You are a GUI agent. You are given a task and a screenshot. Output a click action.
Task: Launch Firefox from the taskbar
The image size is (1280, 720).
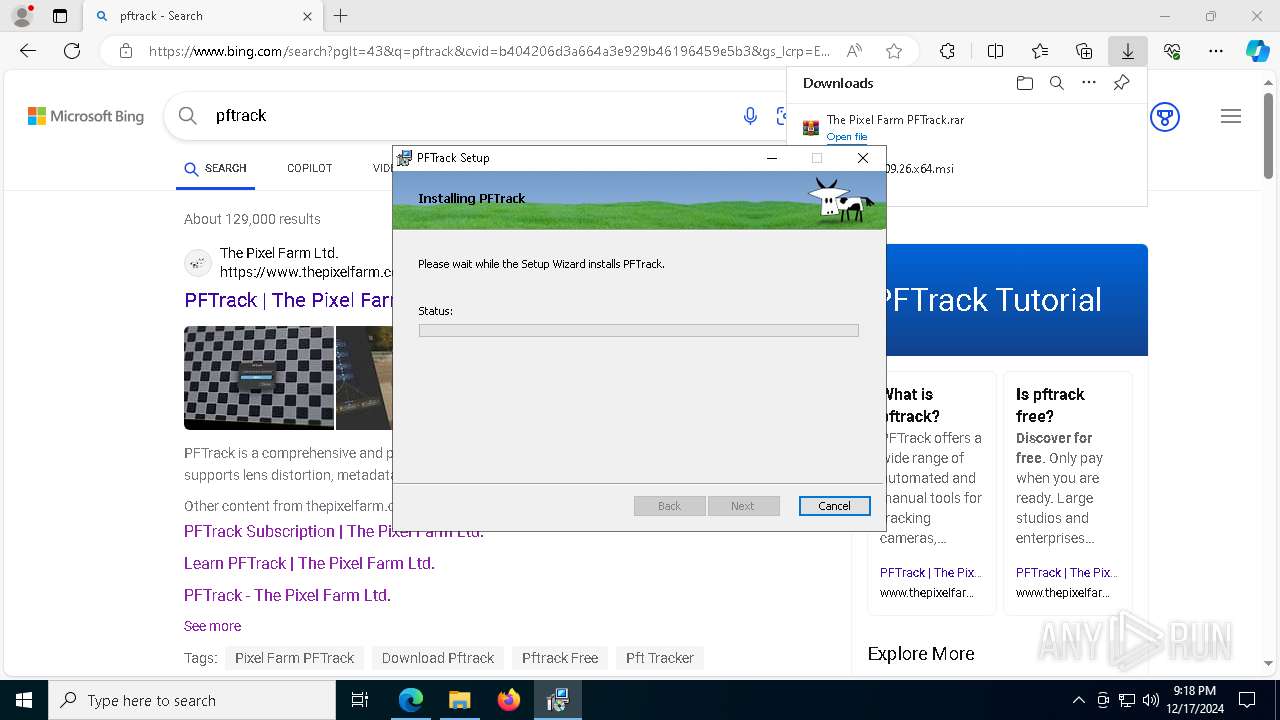tap(508, 700)
